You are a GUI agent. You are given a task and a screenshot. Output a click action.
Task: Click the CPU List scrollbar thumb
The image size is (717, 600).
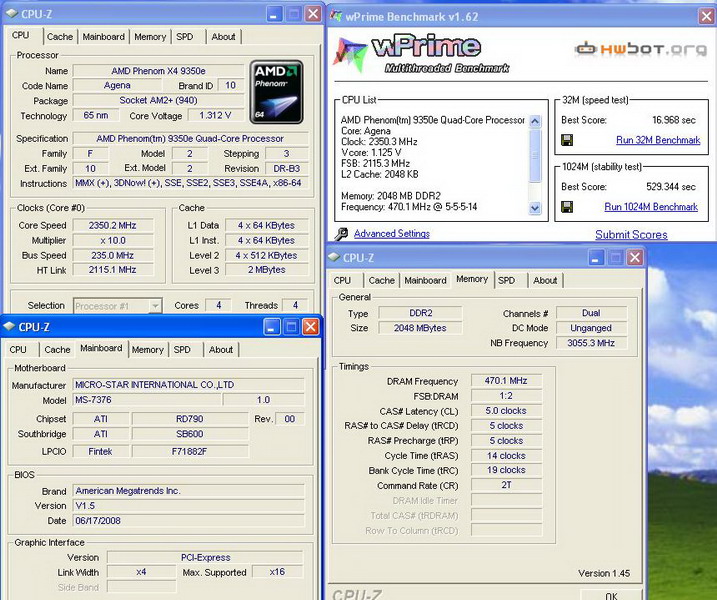(535, 155)
